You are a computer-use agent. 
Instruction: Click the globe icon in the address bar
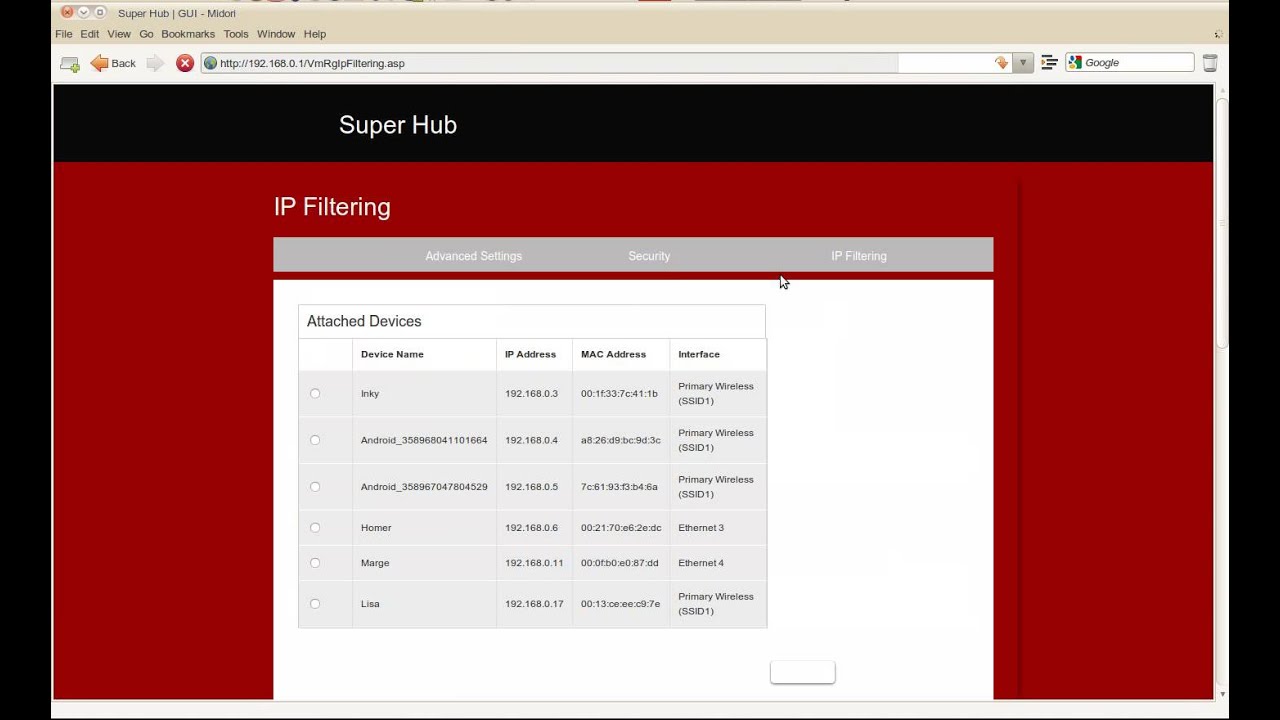[210, 63]
